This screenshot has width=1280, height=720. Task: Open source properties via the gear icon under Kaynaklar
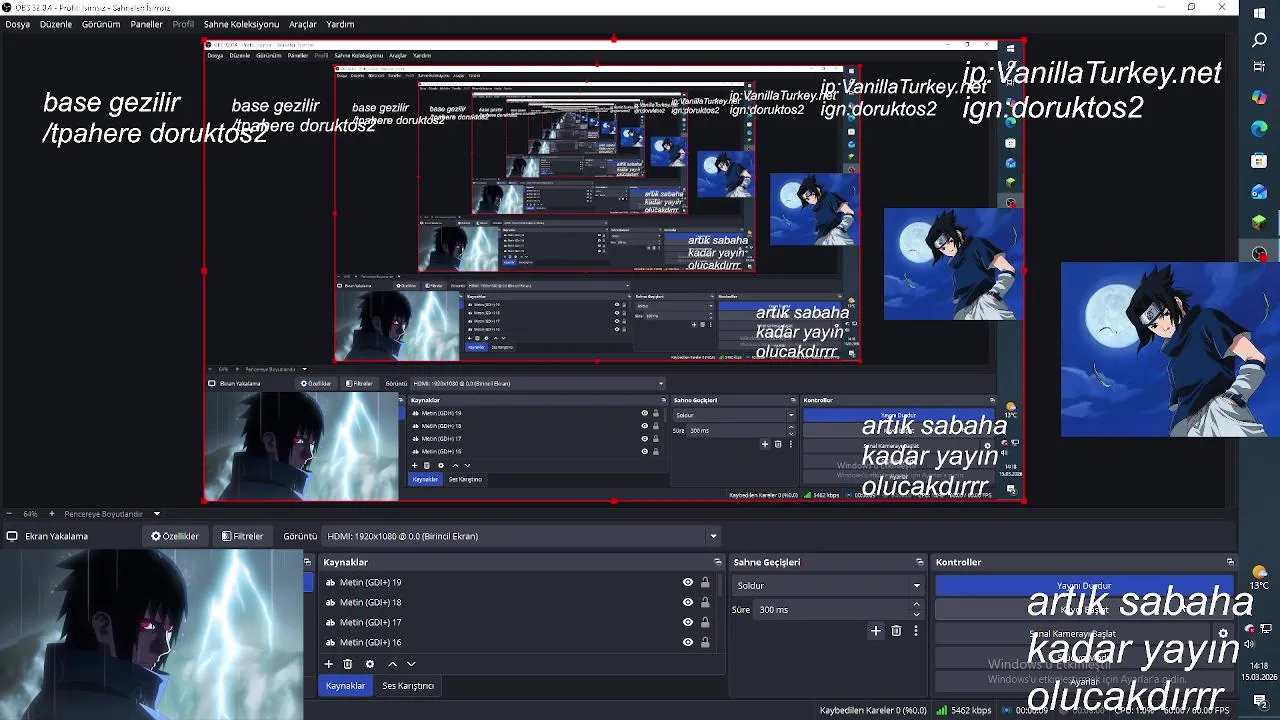click(x=370, y=664)
